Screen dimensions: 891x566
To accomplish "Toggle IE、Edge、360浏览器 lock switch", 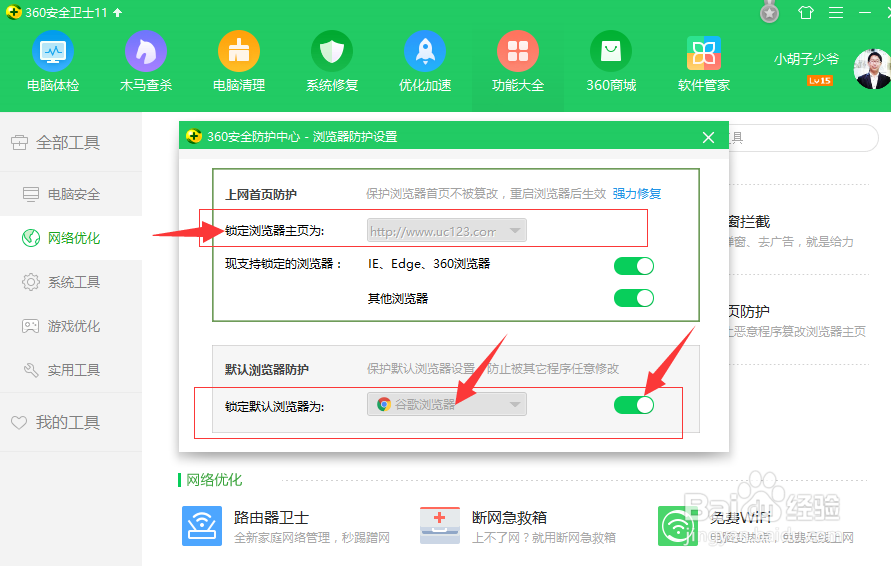I will (x=634, y=266).
